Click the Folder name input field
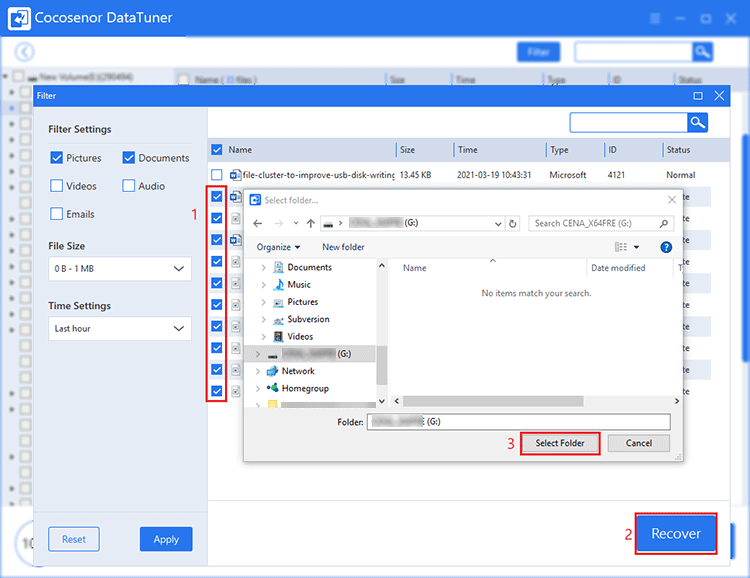Viewport: 750px width, 578px height. click(518, 422)
